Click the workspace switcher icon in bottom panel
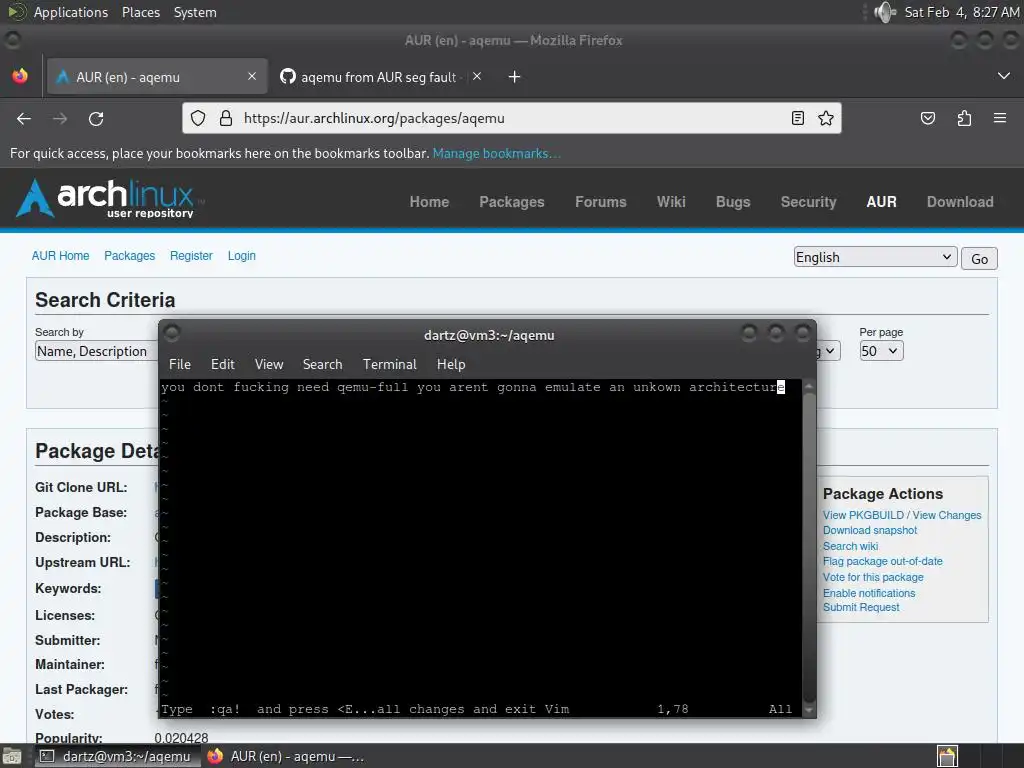The height and width of the screenshot is (768, 1024). click(x=948, y=756)
